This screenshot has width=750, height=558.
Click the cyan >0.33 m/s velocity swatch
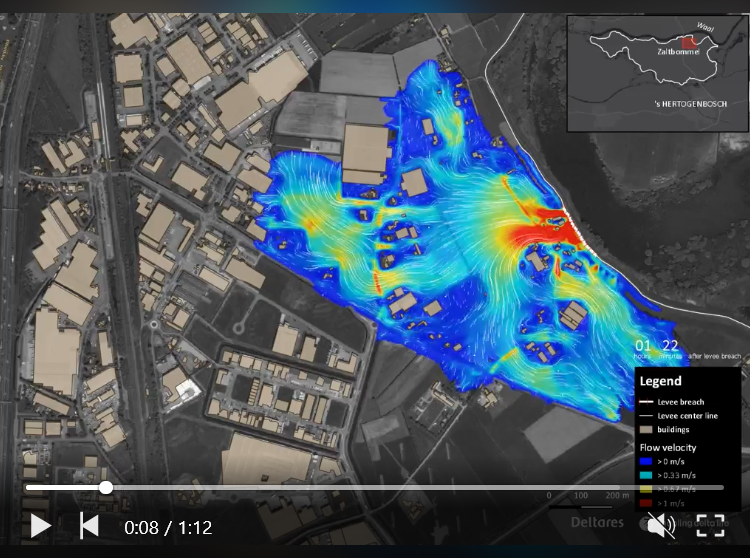pyautogui.click(x=646, y=473)
